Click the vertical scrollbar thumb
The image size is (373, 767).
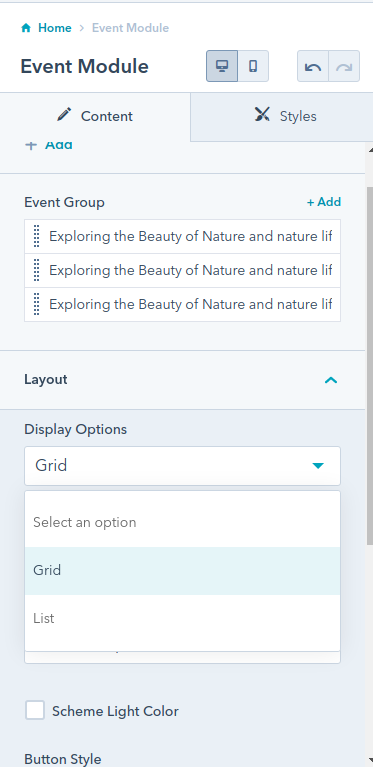tap(370, 366)
